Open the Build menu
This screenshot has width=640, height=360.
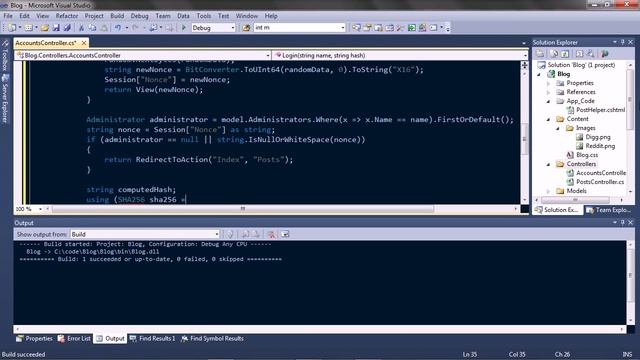click(117, 16)
